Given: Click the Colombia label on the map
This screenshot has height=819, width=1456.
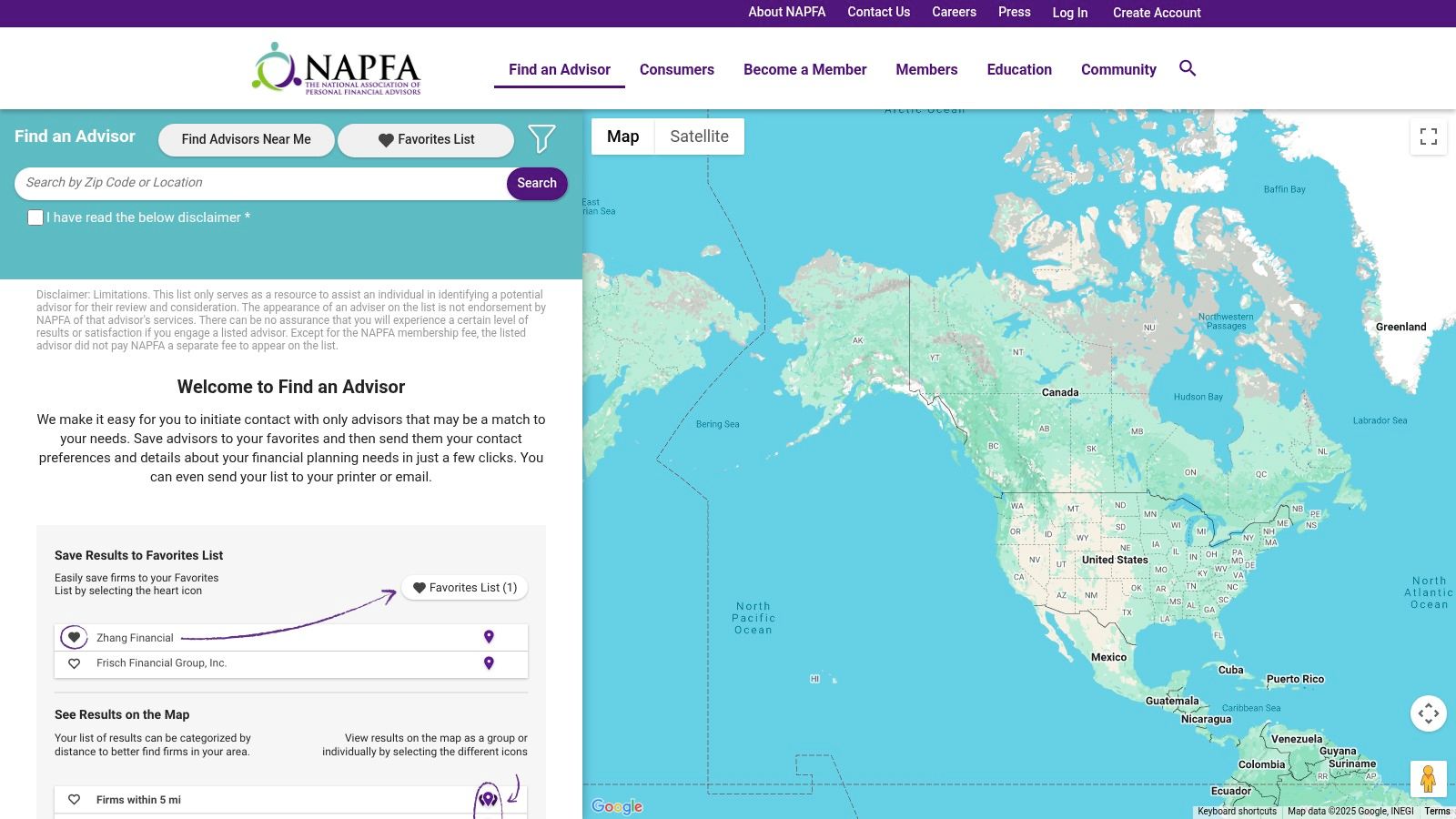Looking at the screenshot, I should [x=1261, y=764].
